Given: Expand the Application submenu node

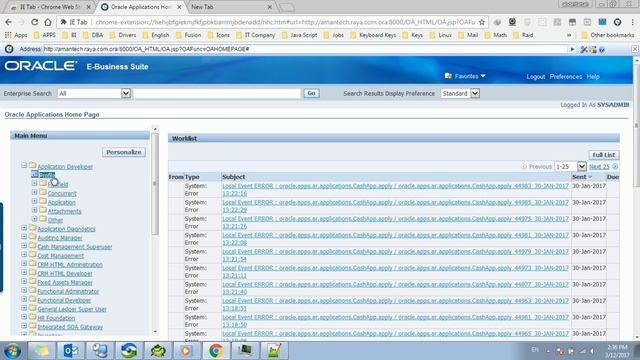Looking at the screenshot, I should pyautogui.click(x=35, y=202).
